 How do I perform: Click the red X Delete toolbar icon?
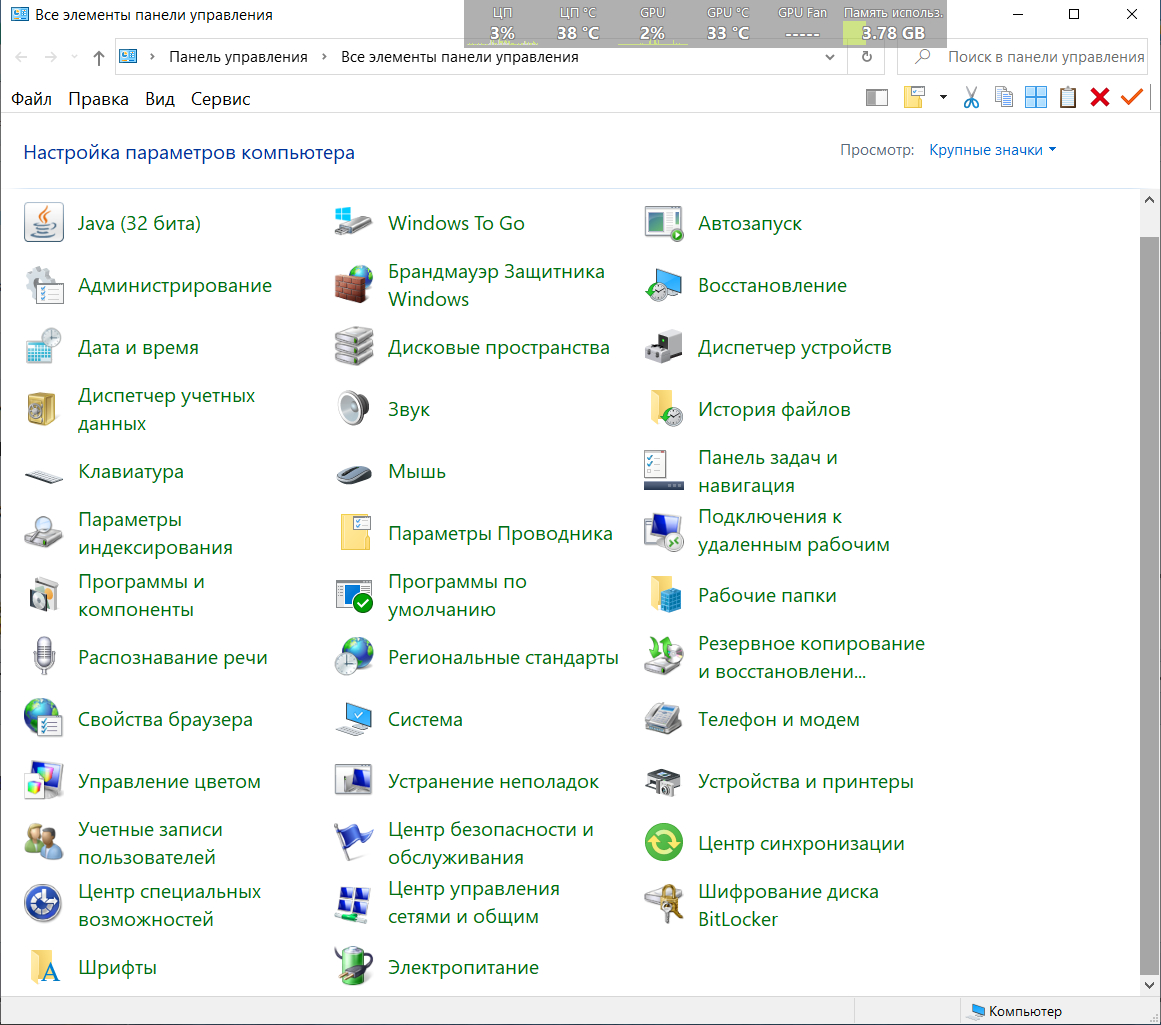pyautogui.click(x=1100, y=97)
